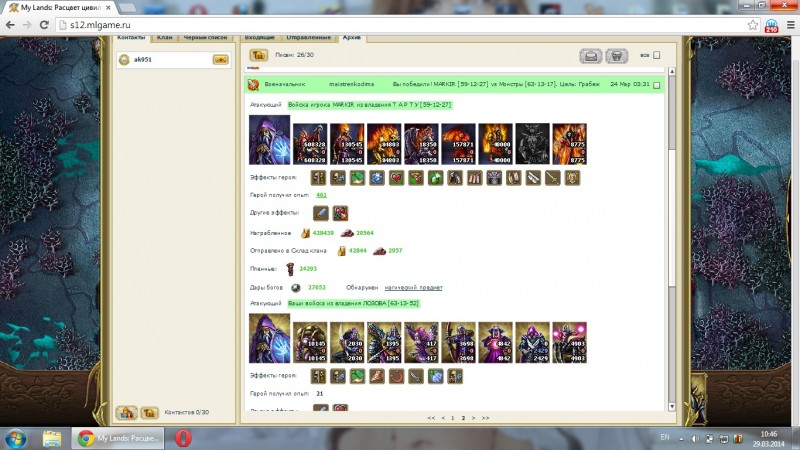Click unit thumbnail showing 417

pyautogui.click(x=421, y=342)
